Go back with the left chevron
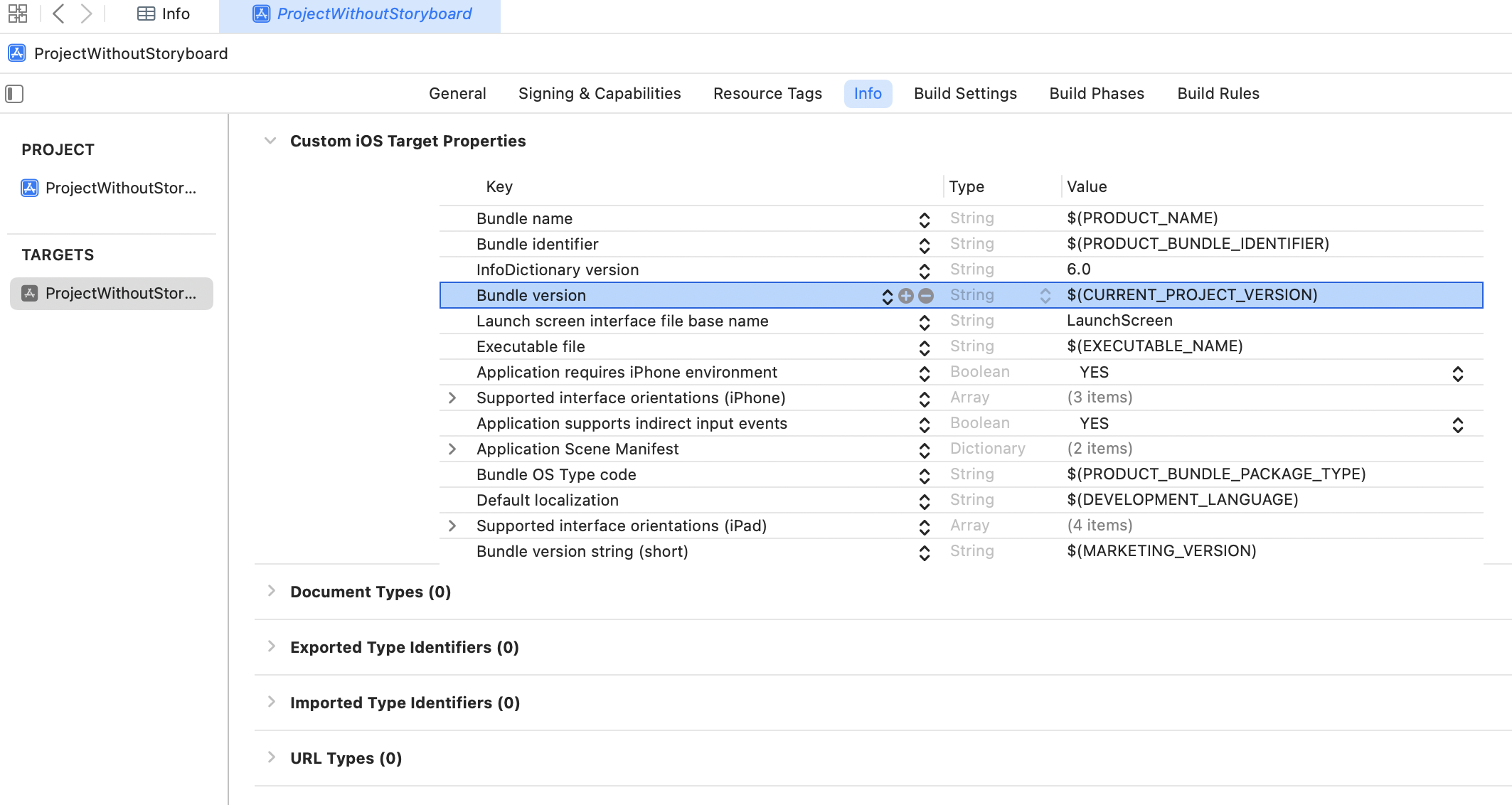The image size is (1512, 805). tap(59, 14)
